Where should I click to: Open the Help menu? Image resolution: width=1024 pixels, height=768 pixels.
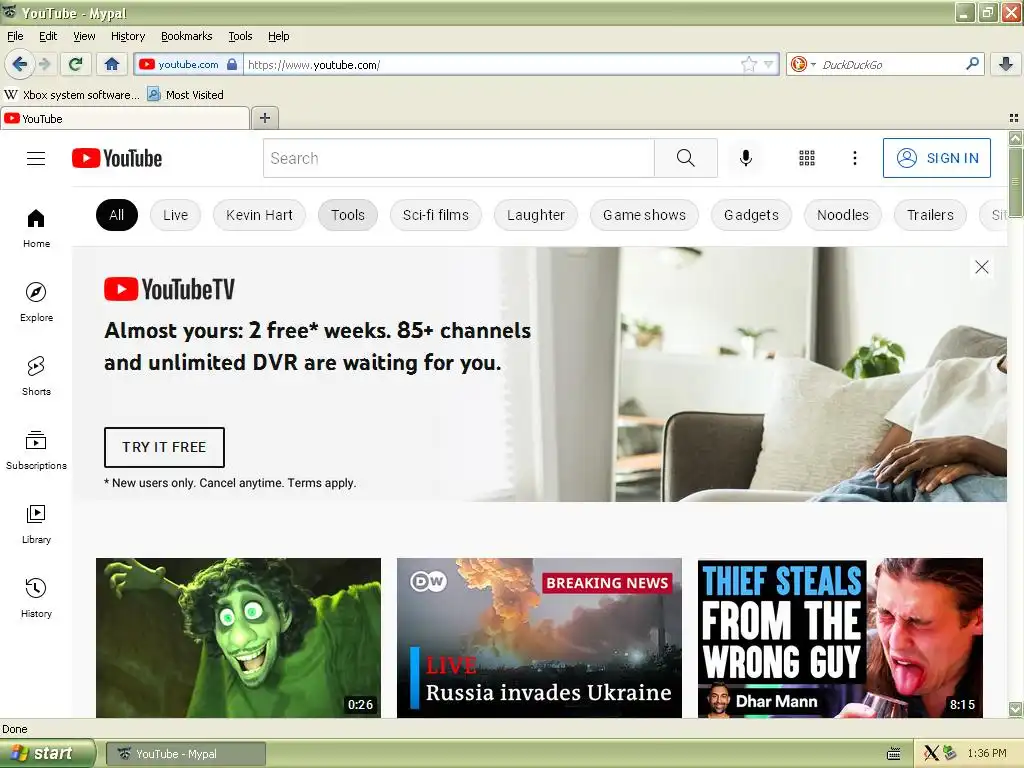(279, 36)
